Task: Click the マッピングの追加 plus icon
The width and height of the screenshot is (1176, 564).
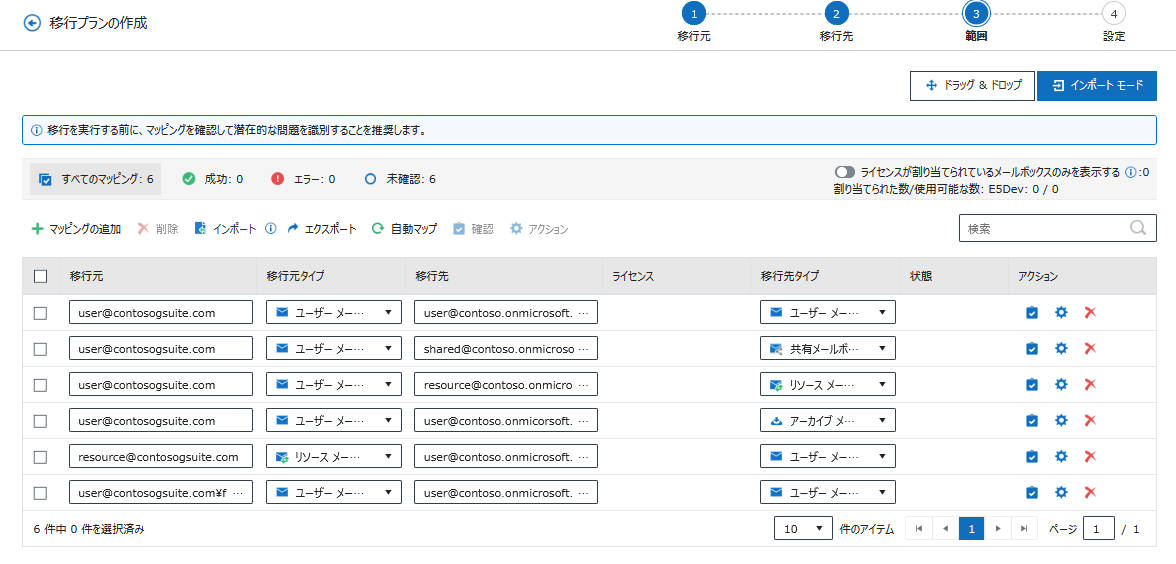Action: (38, 229)
